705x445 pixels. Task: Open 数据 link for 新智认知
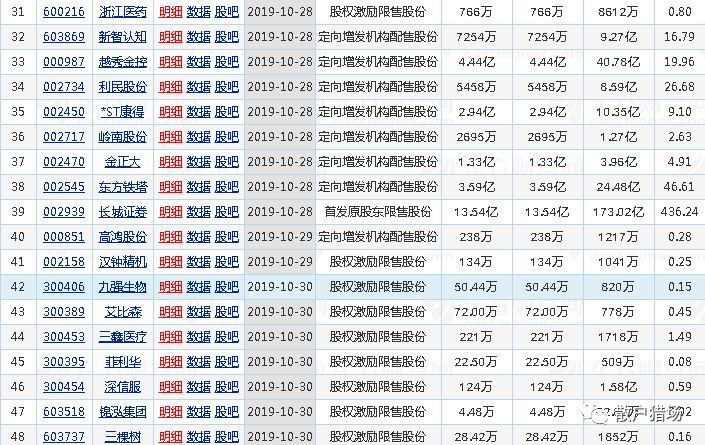coord(198,36)
